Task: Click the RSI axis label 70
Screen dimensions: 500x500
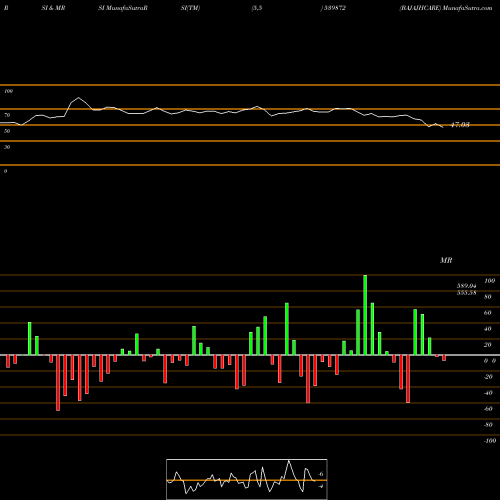Action: coord(7,115)
